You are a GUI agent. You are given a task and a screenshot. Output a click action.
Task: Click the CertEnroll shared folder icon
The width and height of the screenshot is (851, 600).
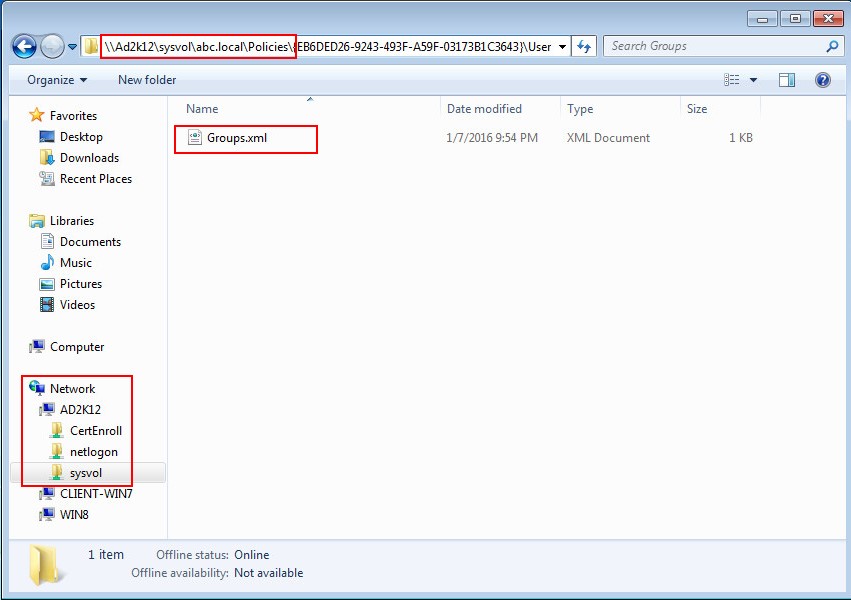[56, 430]
